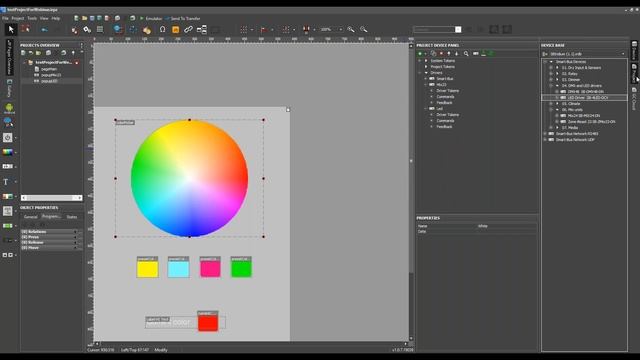Viewport: 640px width, 360px height.
Task: Open the Project side tab at right edge
Action: (634, 73)
